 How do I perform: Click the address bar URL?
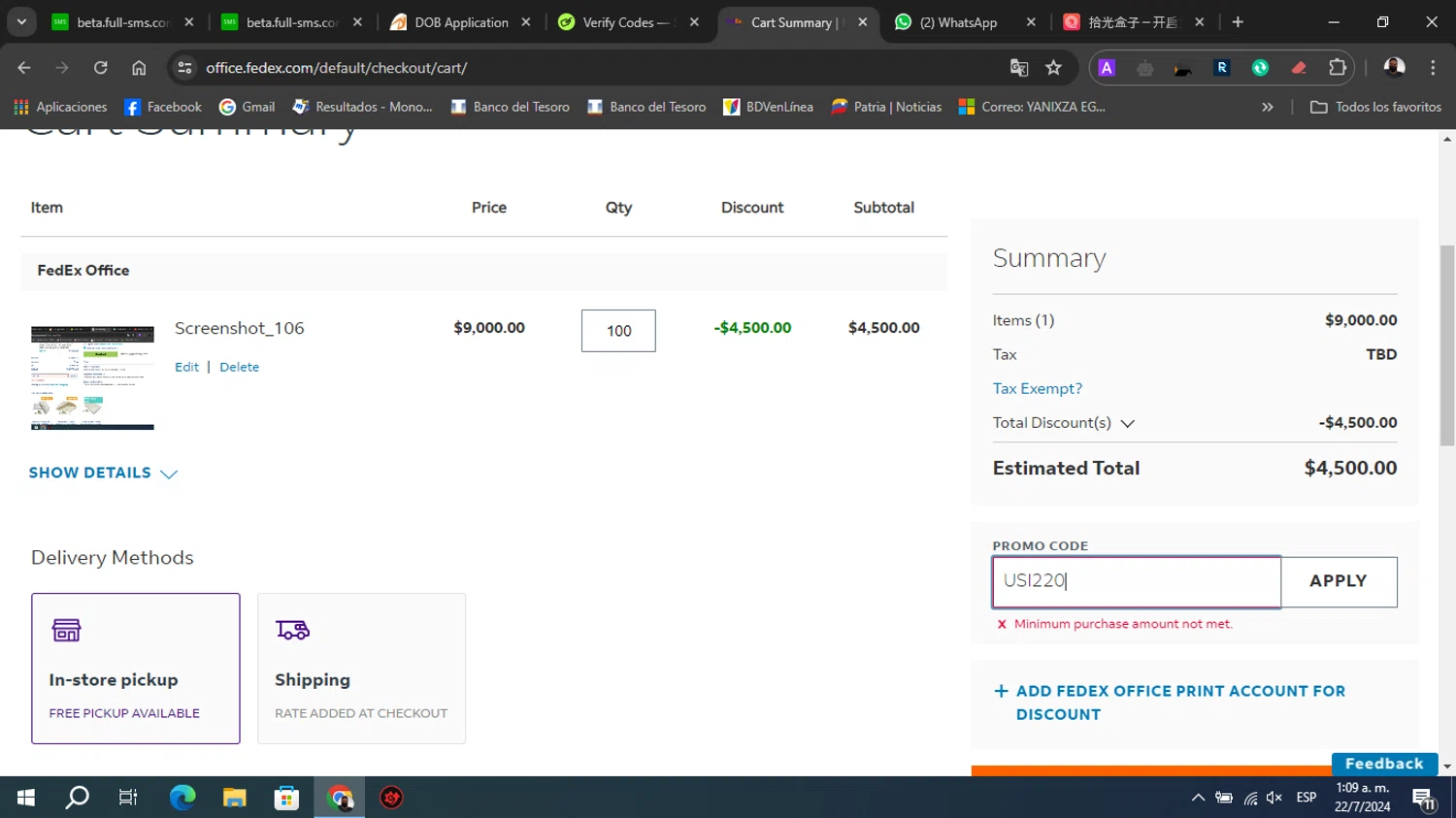point(336,68)
